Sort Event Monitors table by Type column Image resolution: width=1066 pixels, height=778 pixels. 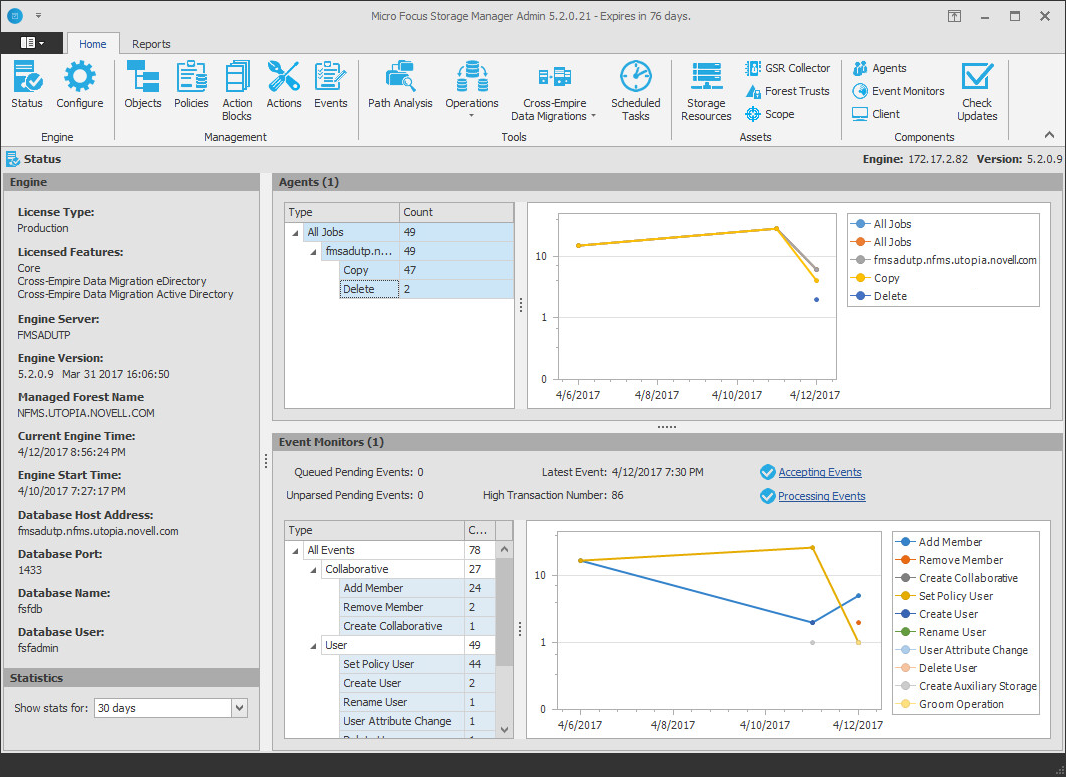[x=375, y=530]
